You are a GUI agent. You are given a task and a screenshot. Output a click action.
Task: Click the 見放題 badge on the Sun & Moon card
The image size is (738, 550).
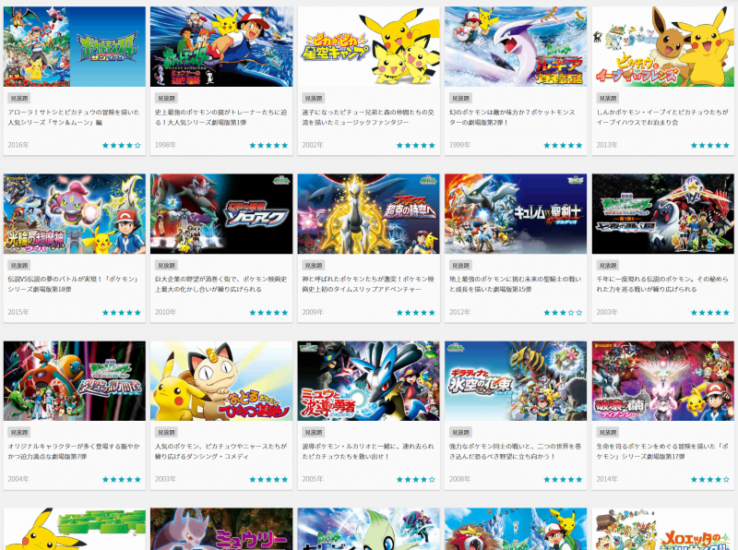19,98
